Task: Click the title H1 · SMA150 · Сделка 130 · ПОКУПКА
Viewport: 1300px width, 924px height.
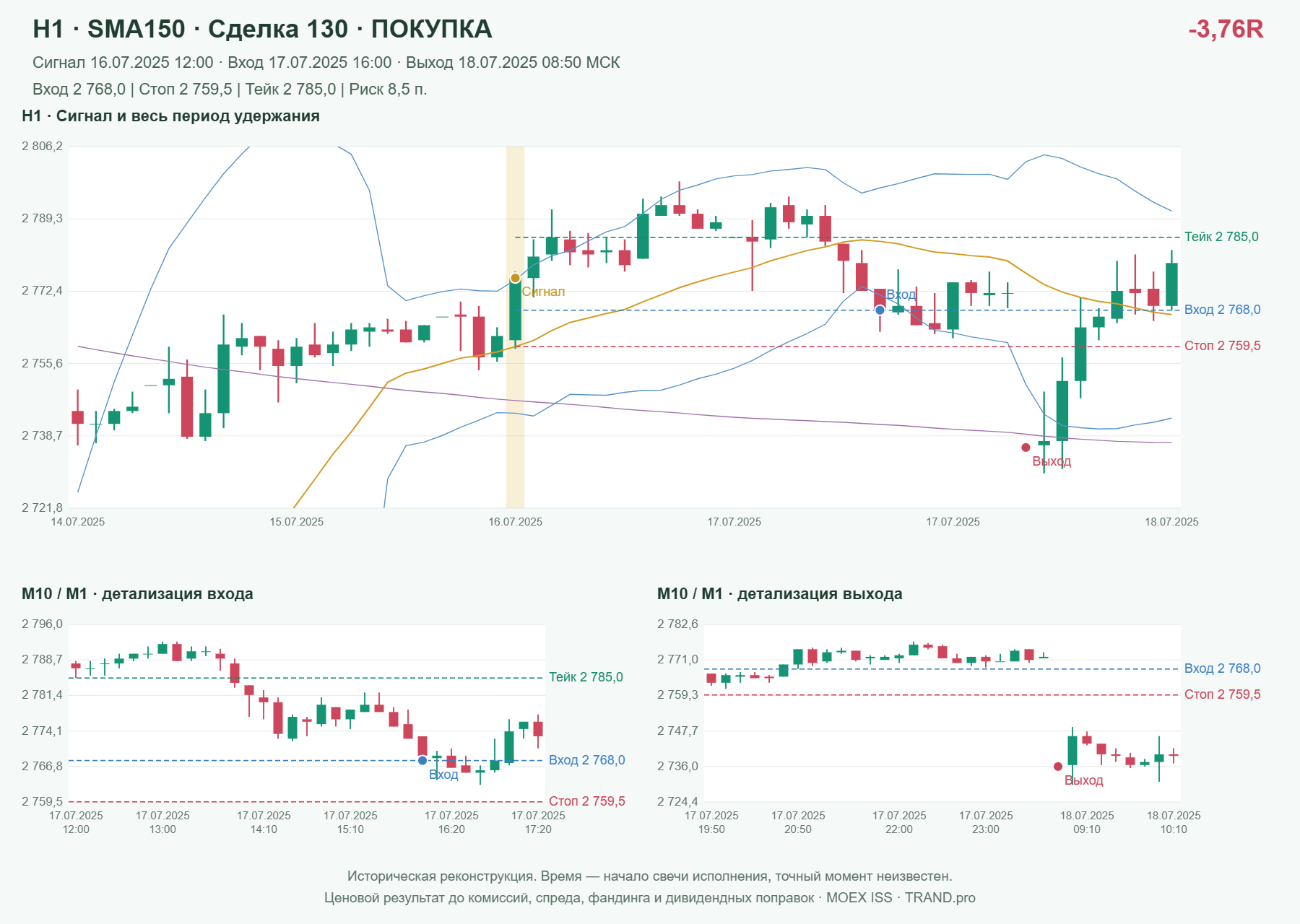Action: tap(262, 29)
